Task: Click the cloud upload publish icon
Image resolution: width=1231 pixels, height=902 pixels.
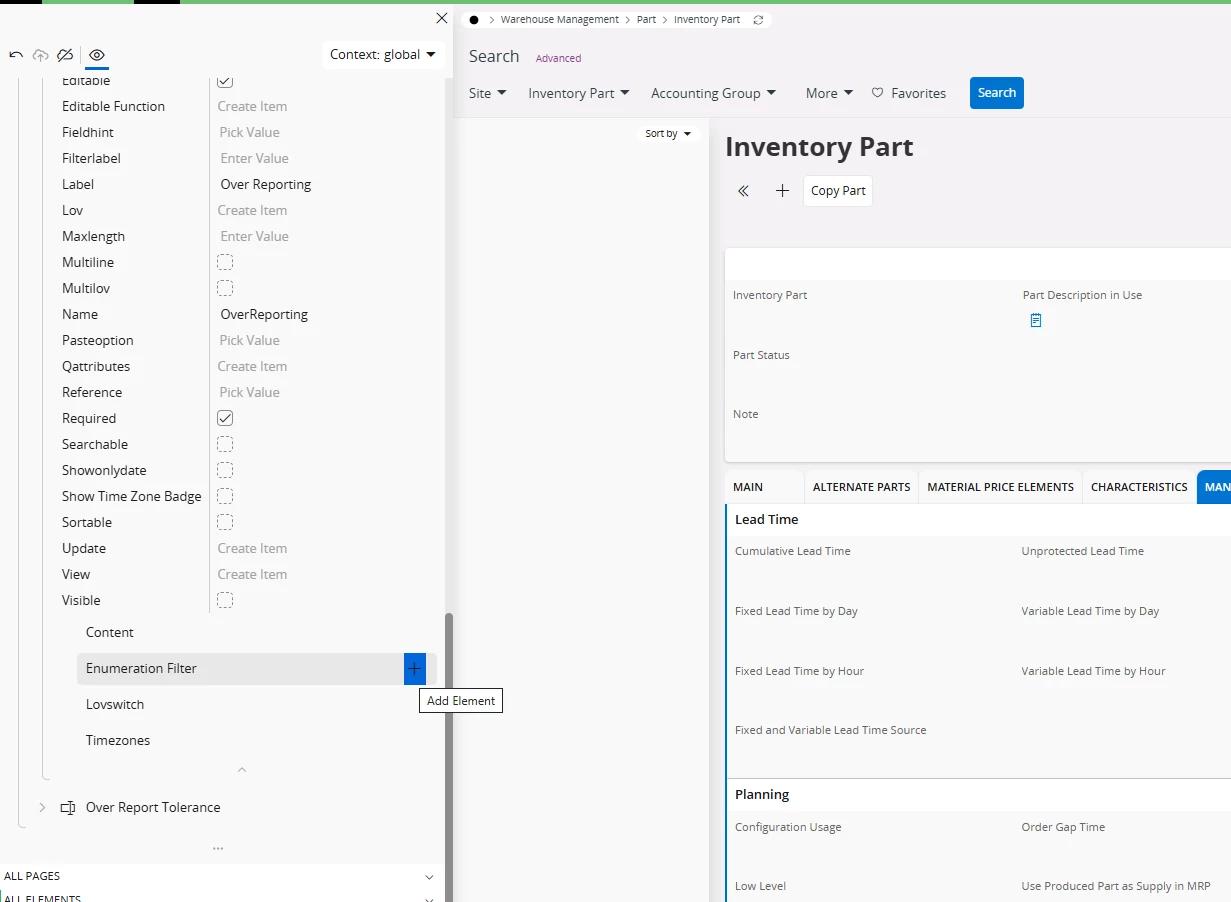Action: (x=41, y=55)
